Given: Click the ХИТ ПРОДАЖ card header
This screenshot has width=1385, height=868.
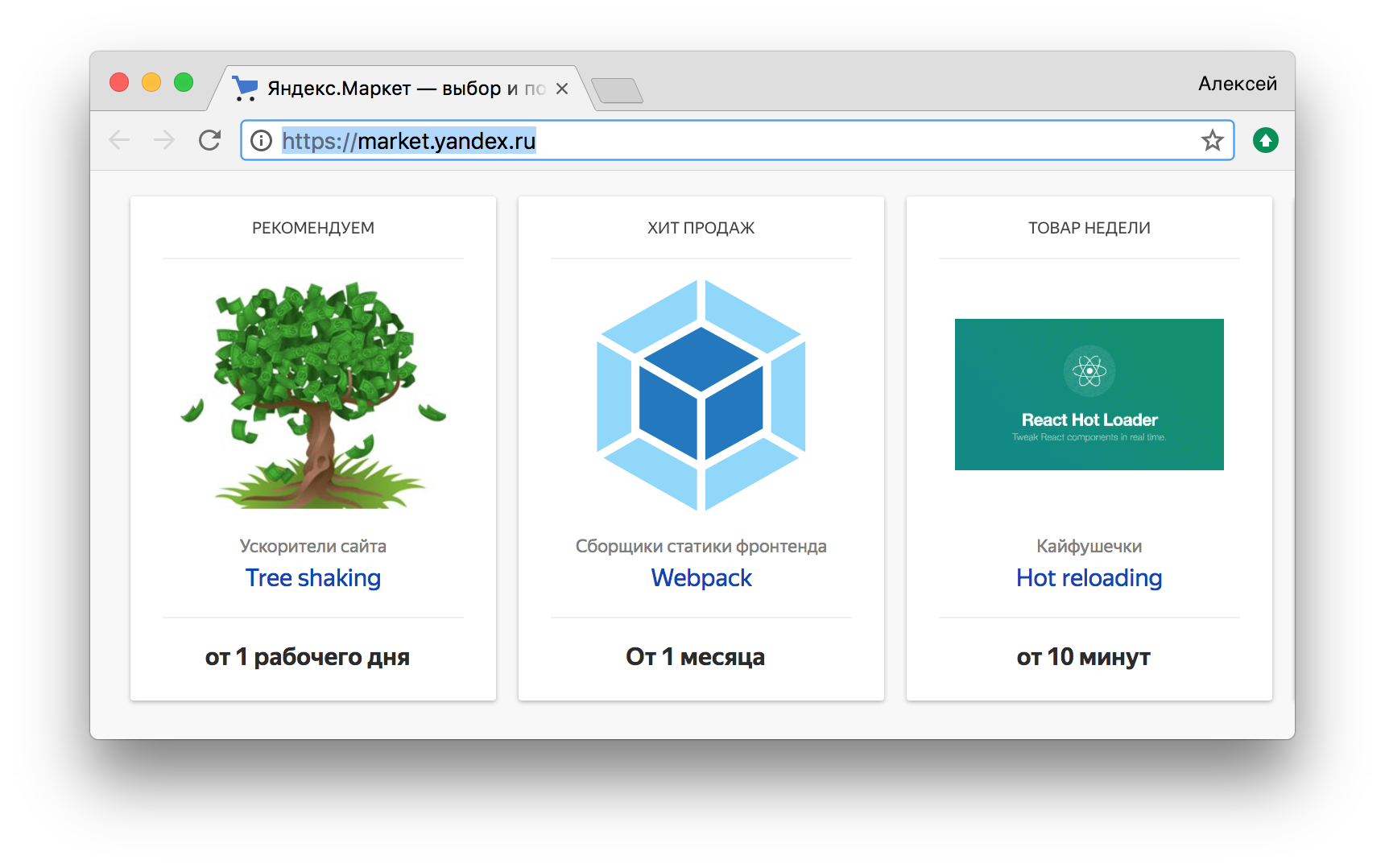Looking at the screenshot, I should click(701, 228).
